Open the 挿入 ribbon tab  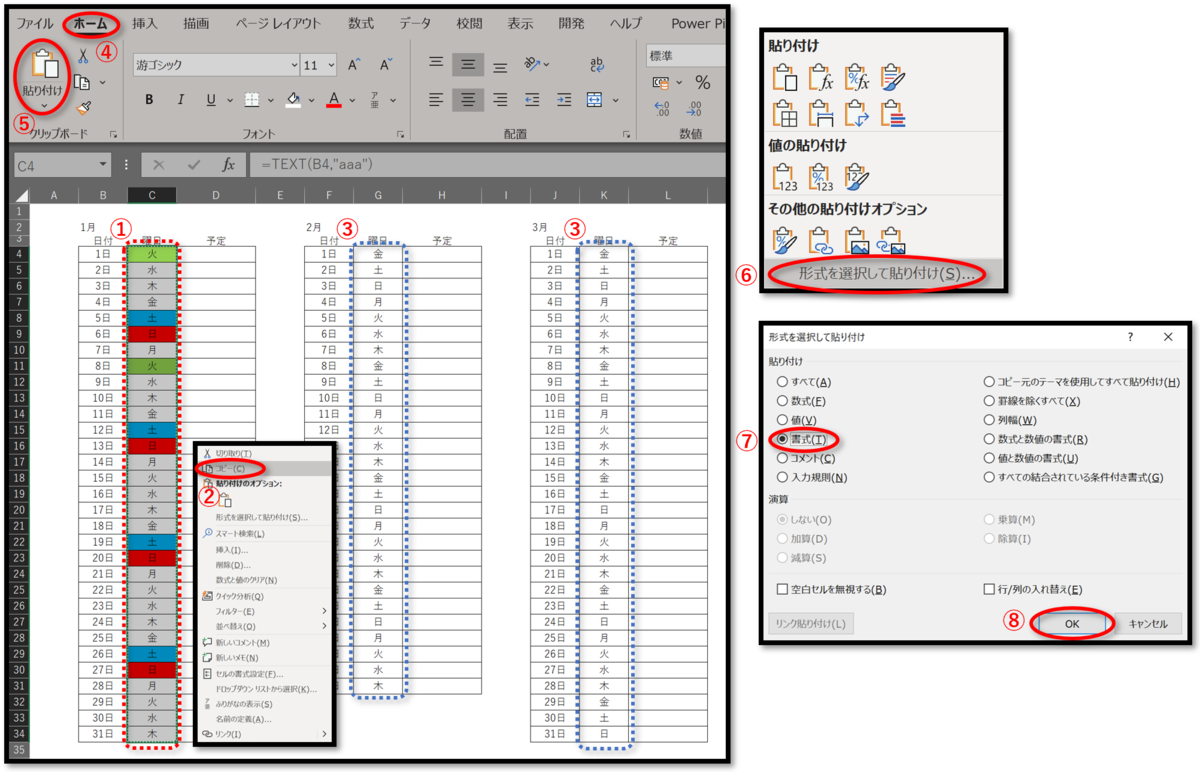point(144,23)
